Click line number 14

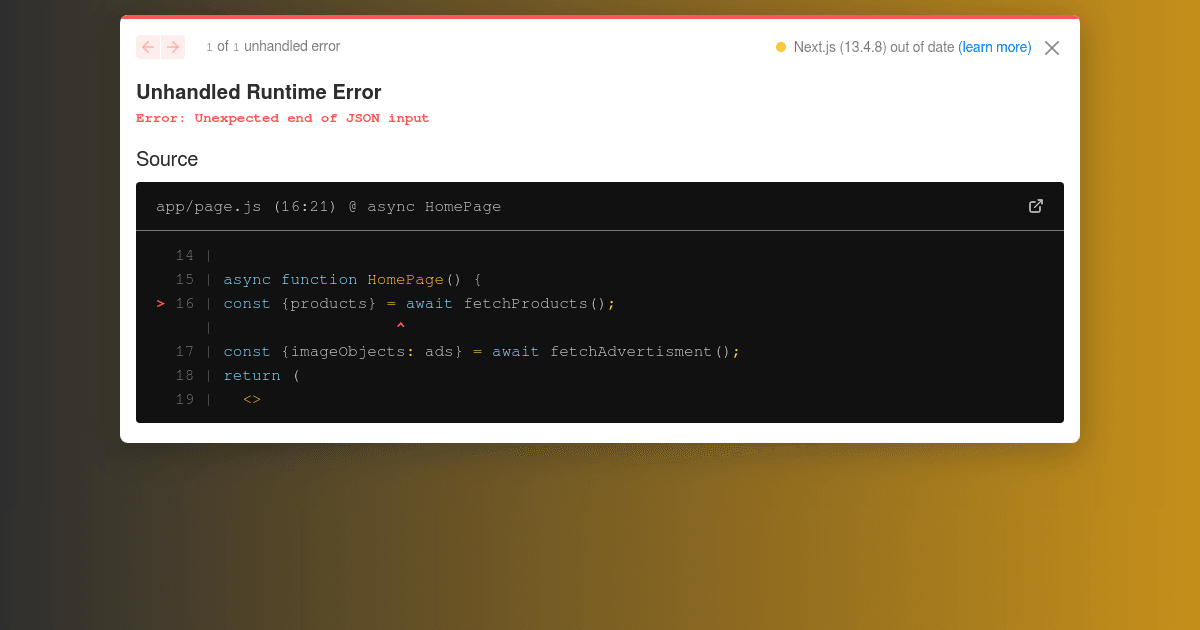click(185, 255)
